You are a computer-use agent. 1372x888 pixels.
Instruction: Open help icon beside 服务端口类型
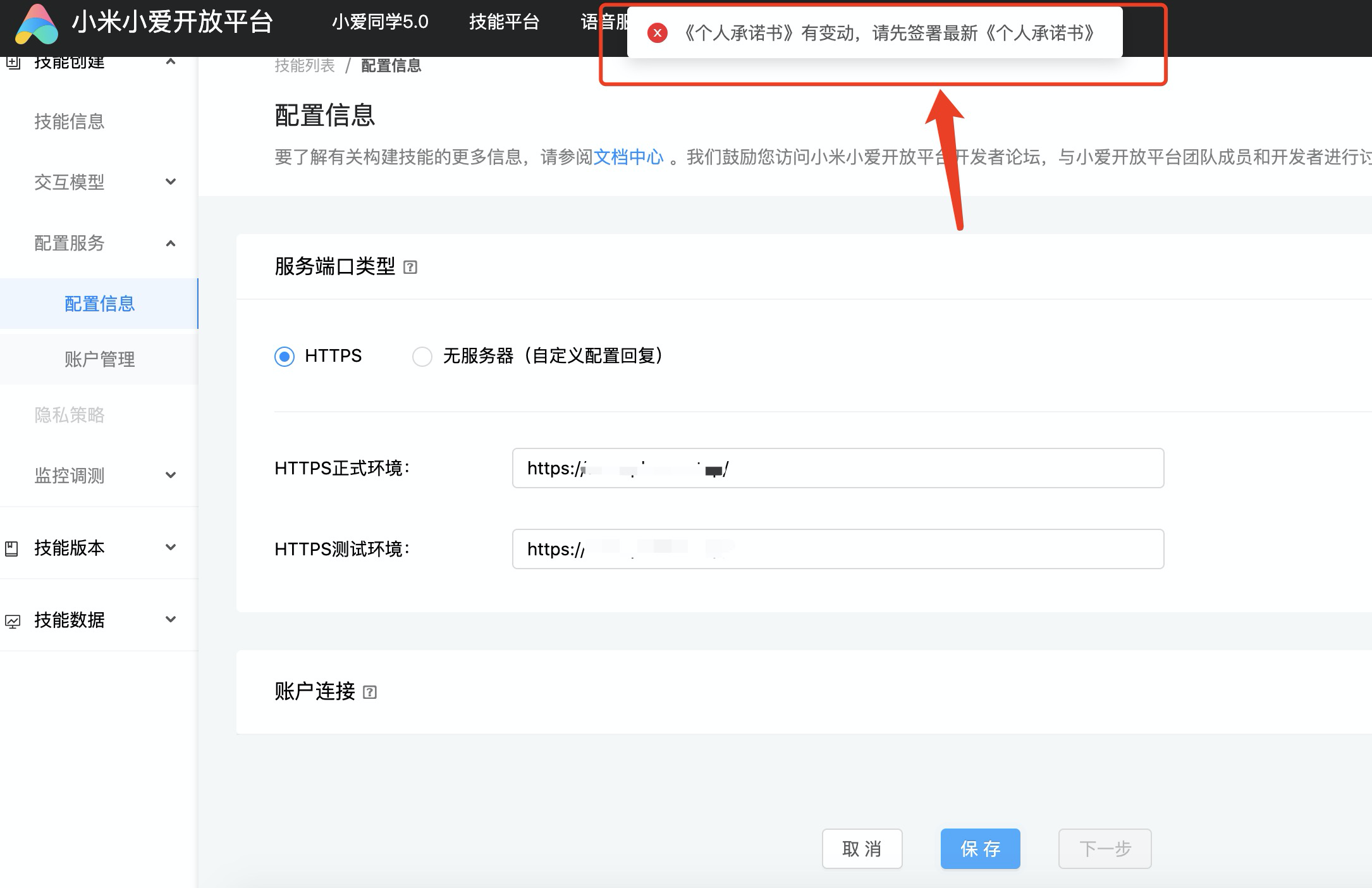pos(410,268)
